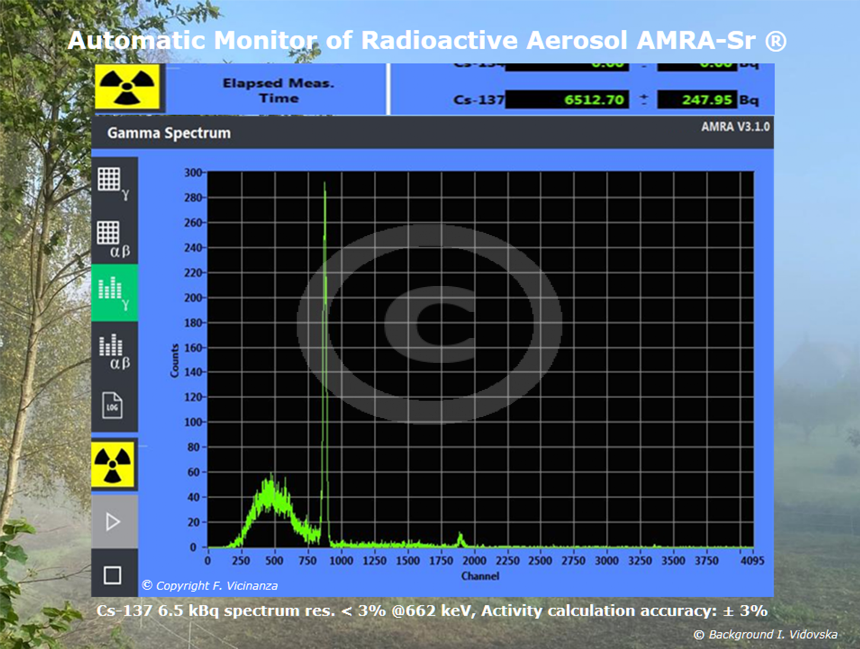Click the Counts axis label
Viewport: 860px width, 649px height.
click(174, 360)
